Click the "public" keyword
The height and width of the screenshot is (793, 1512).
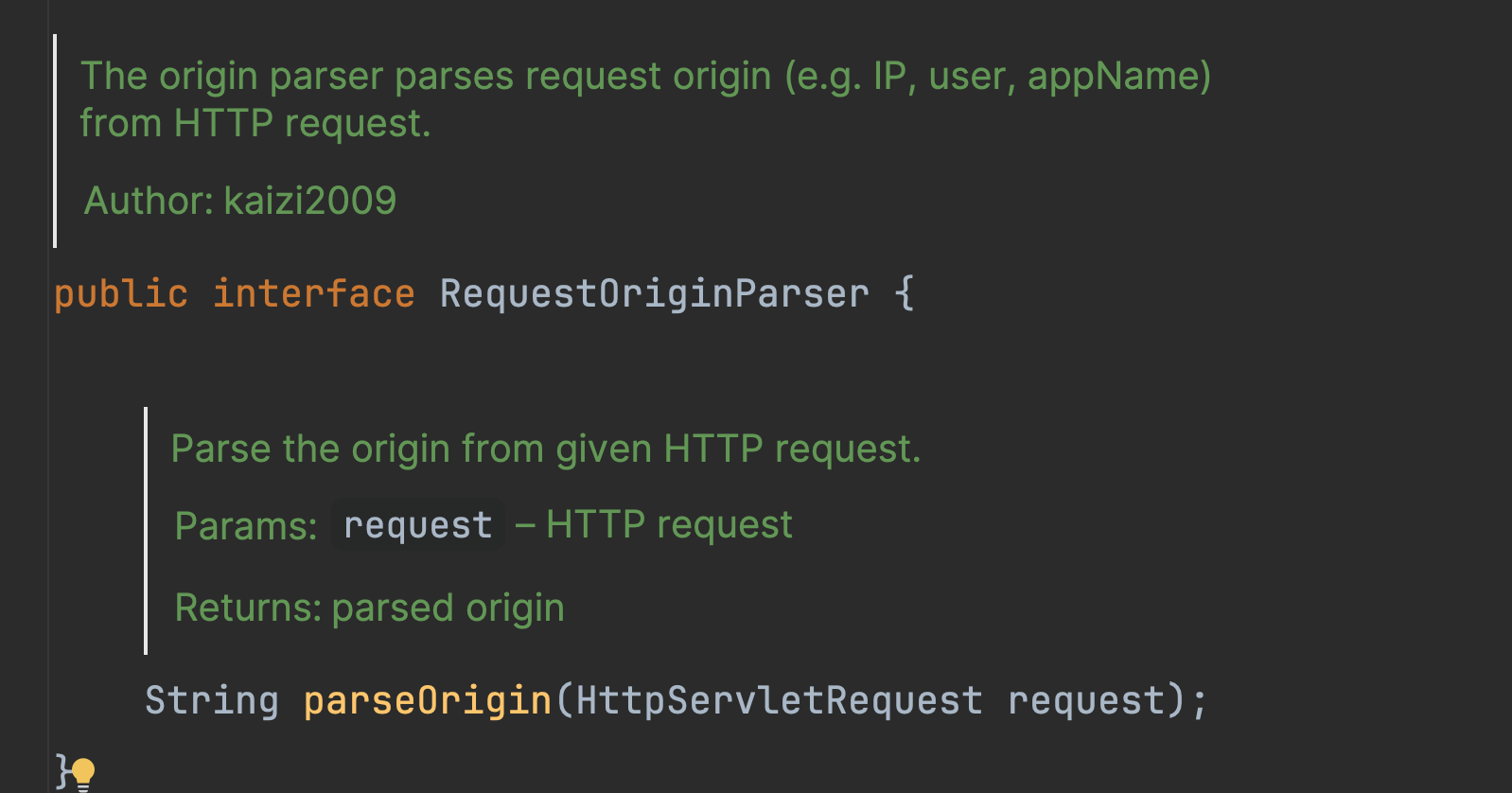pyautogui.click(x=121, y=293)
